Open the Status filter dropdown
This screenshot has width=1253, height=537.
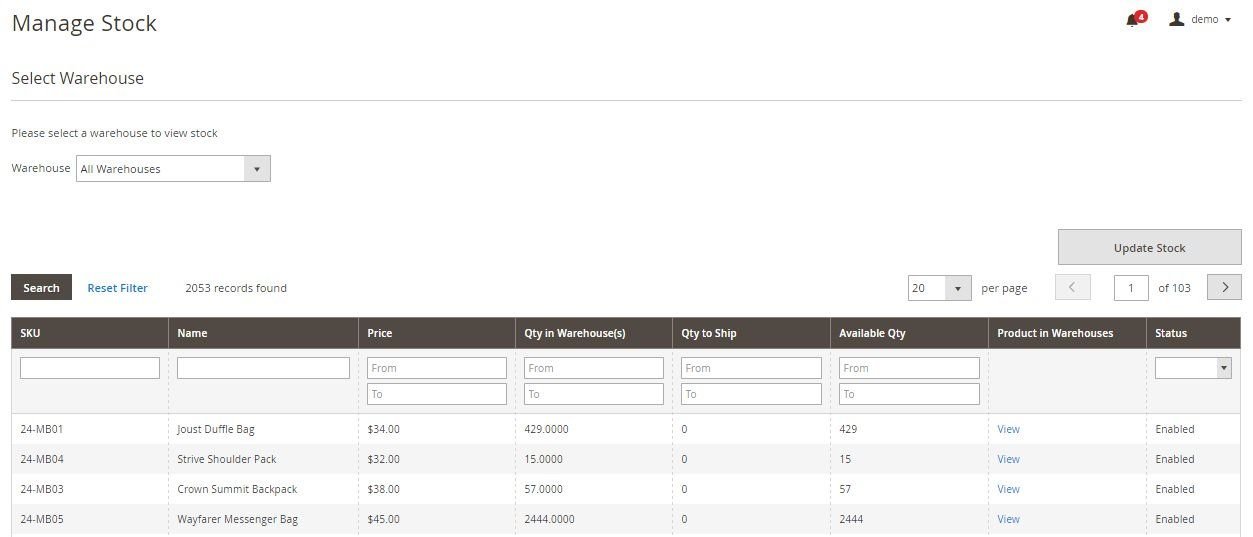[x=1193, y=368]
